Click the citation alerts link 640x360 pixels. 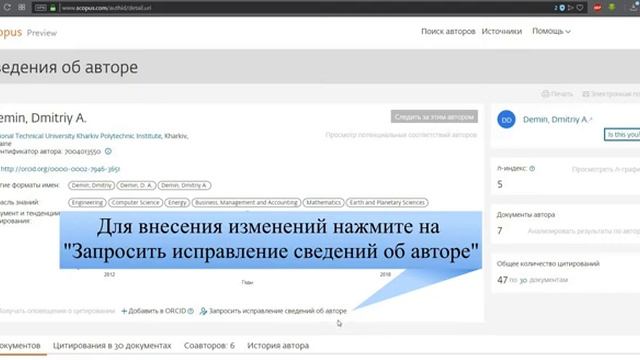[57, 311]
